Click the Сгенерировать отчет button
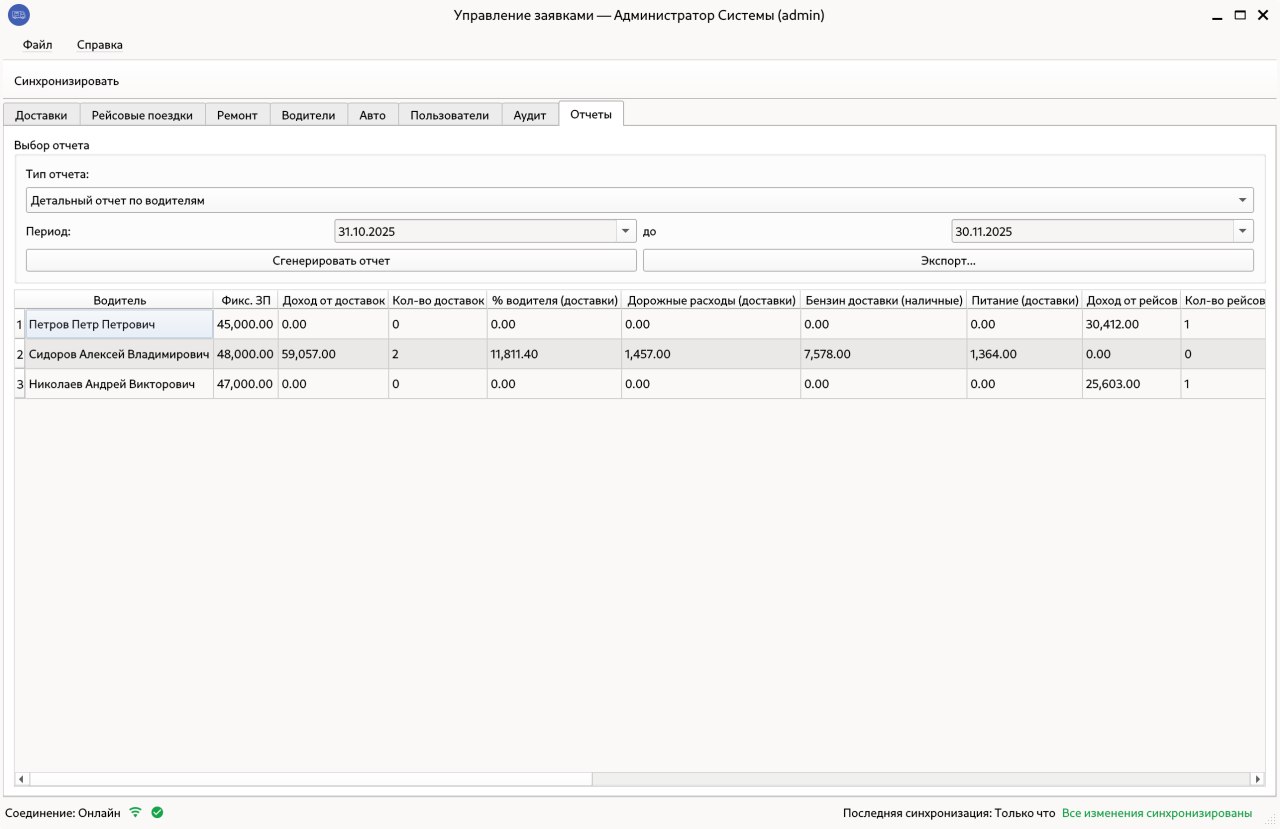This screenshot has width=1280, height=829. coord(331,260)
